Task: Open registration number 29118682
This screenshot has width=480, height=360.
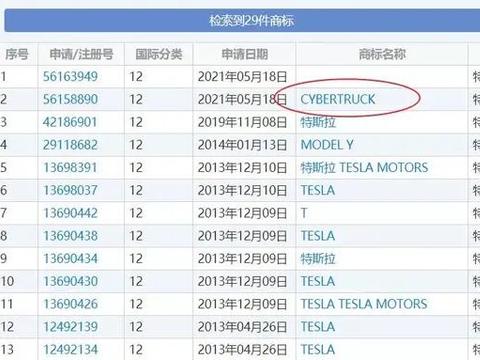Action: click(70, 145)
